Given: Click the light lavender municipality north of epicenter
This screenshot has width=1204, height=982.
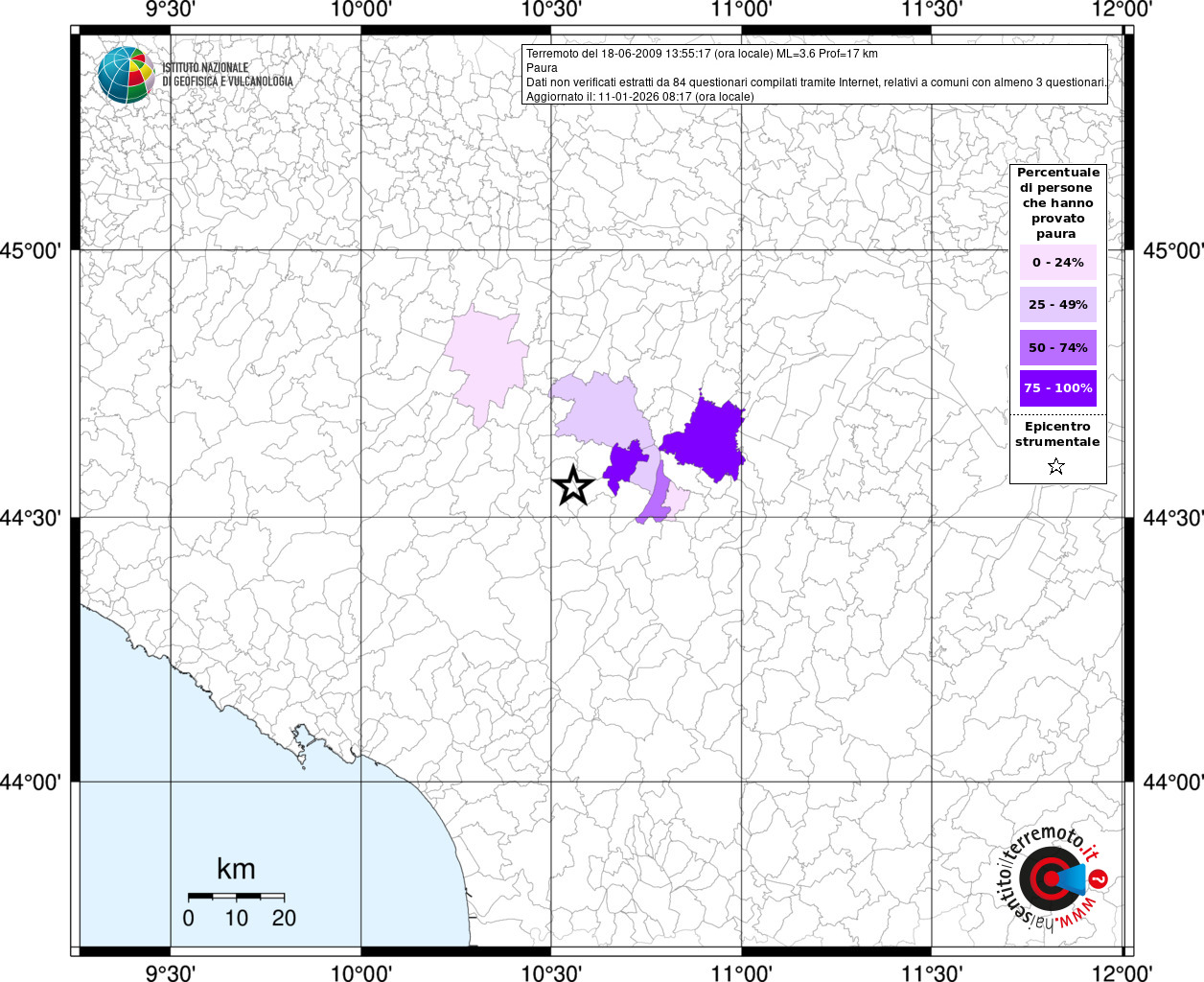Looking at the screenshot, I should (604, 410).
